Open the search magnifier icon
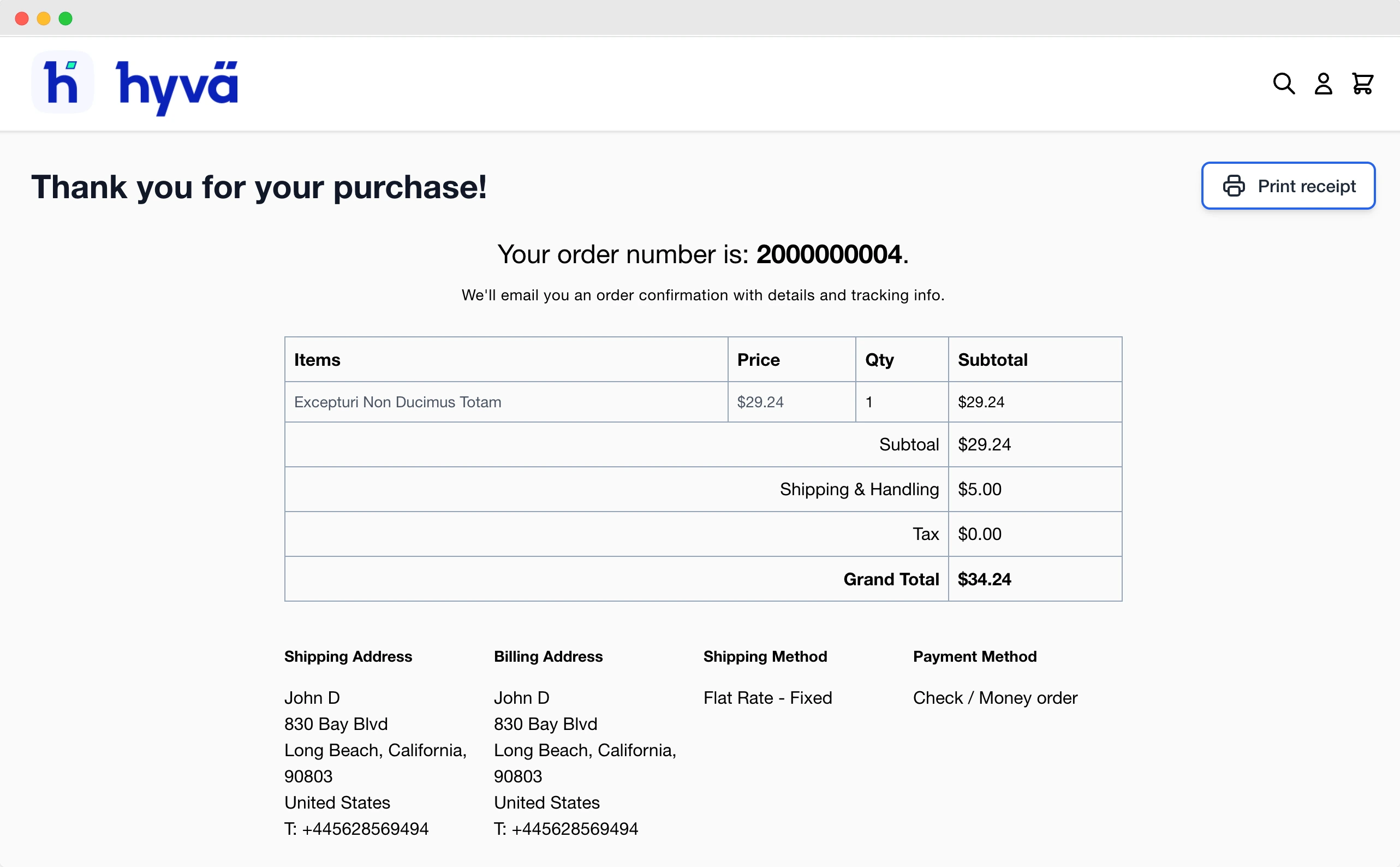Image resolution: width=1400 pixels, height=867 pixels. click(x=1283, y=84)
